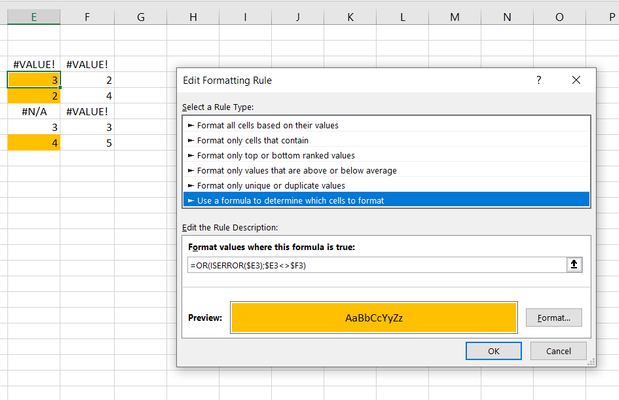Select column E header
The width and height of the screenshot is (619, 400).
tap(34, 17)
